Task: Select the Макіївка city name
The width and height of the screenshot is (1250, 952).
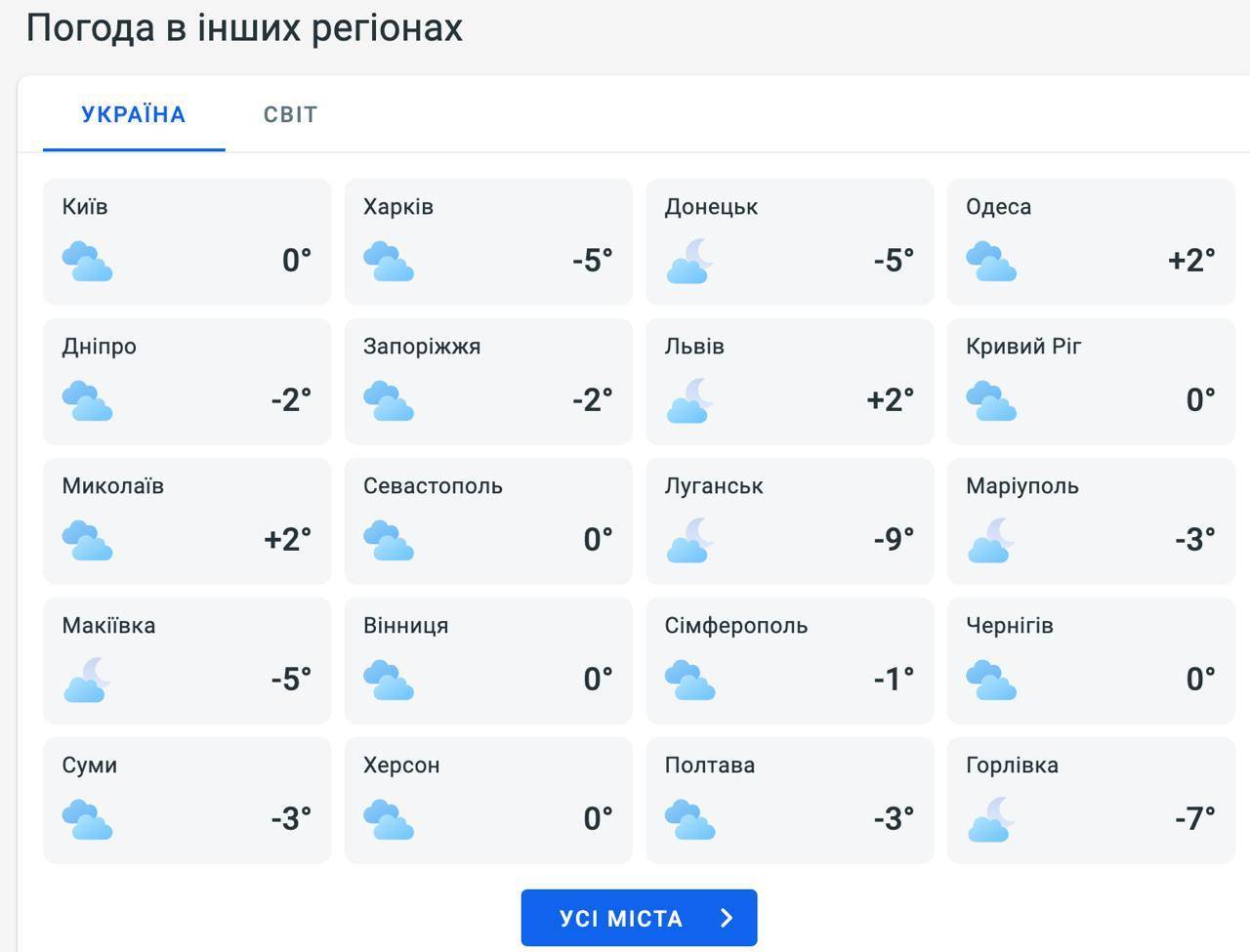Action: pyautogui.click(x=108, y=626)
